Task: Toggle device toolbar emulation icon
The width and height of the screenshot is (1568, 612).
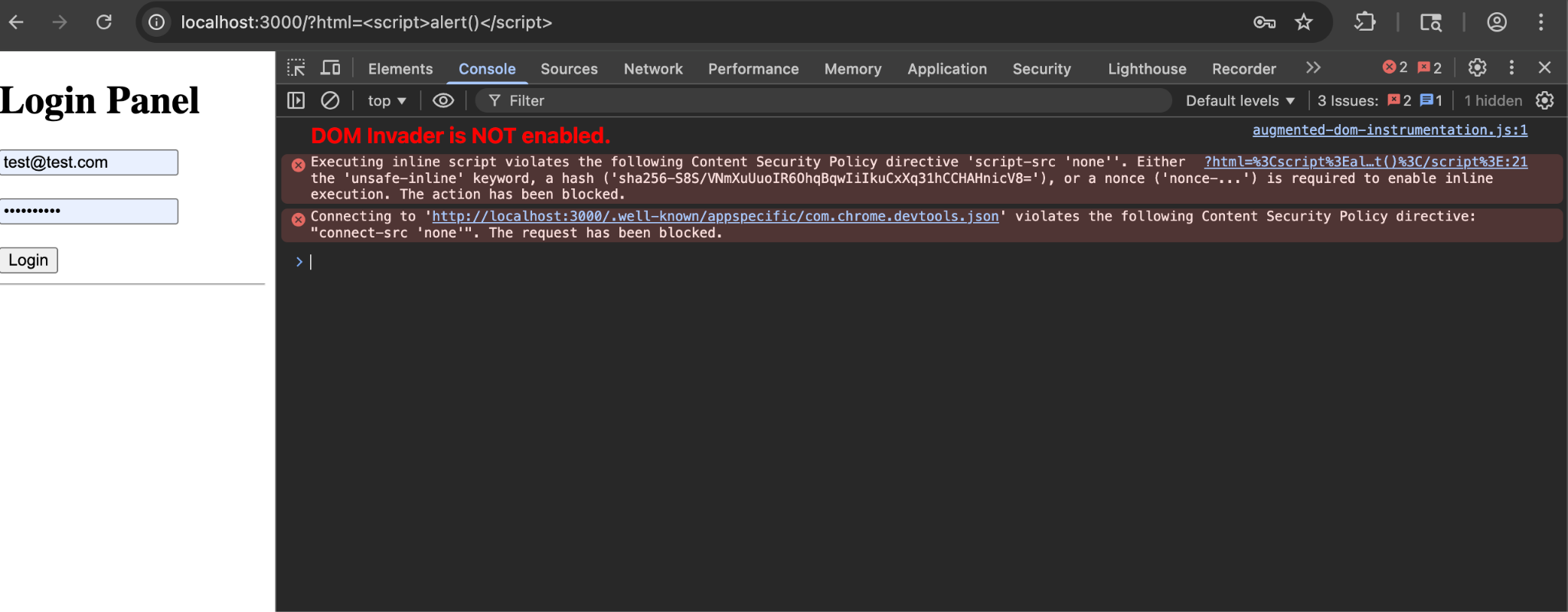Action: pyautogui.click(x=330, y=67)
